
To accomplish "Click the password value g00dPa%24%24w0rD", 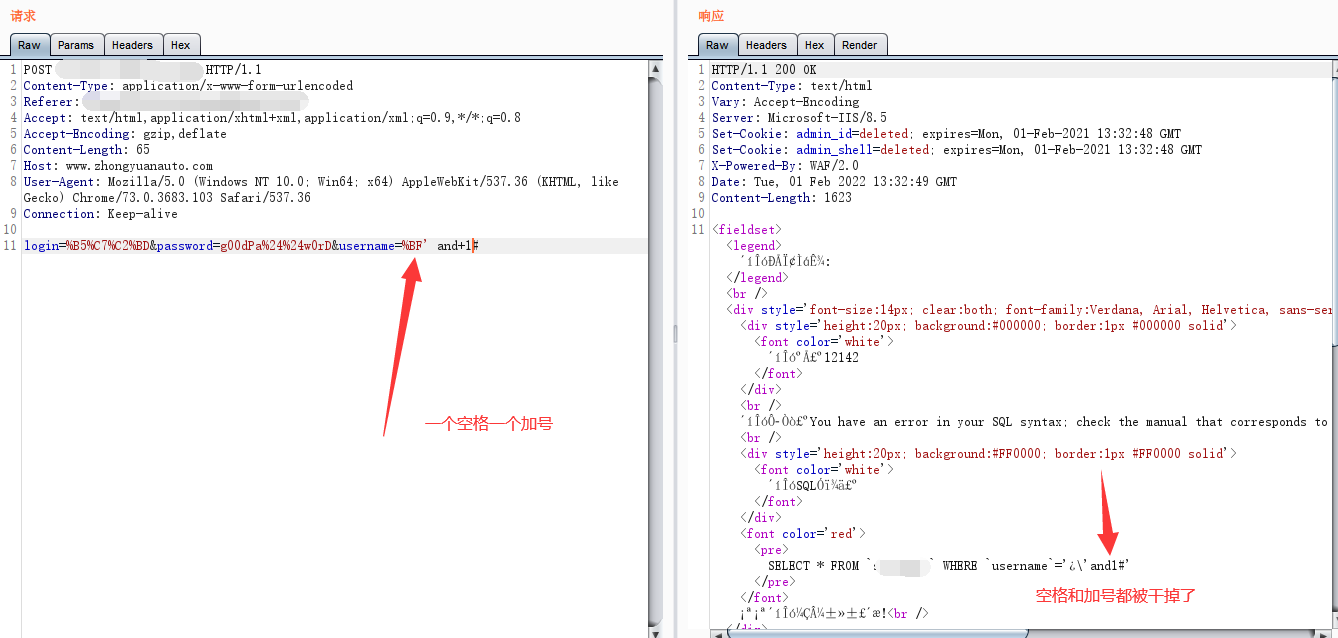I will point(276,246).
